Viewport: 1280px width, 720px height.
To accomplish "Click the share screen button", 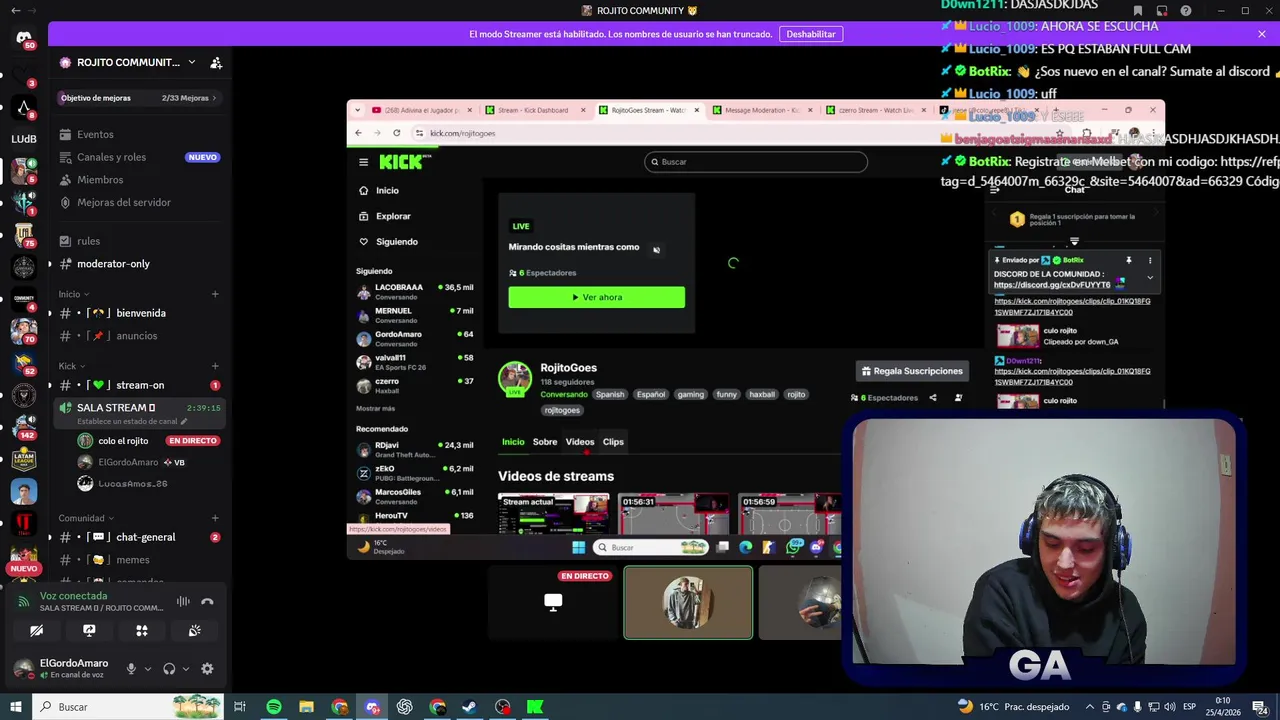I will tap(89, 631).
